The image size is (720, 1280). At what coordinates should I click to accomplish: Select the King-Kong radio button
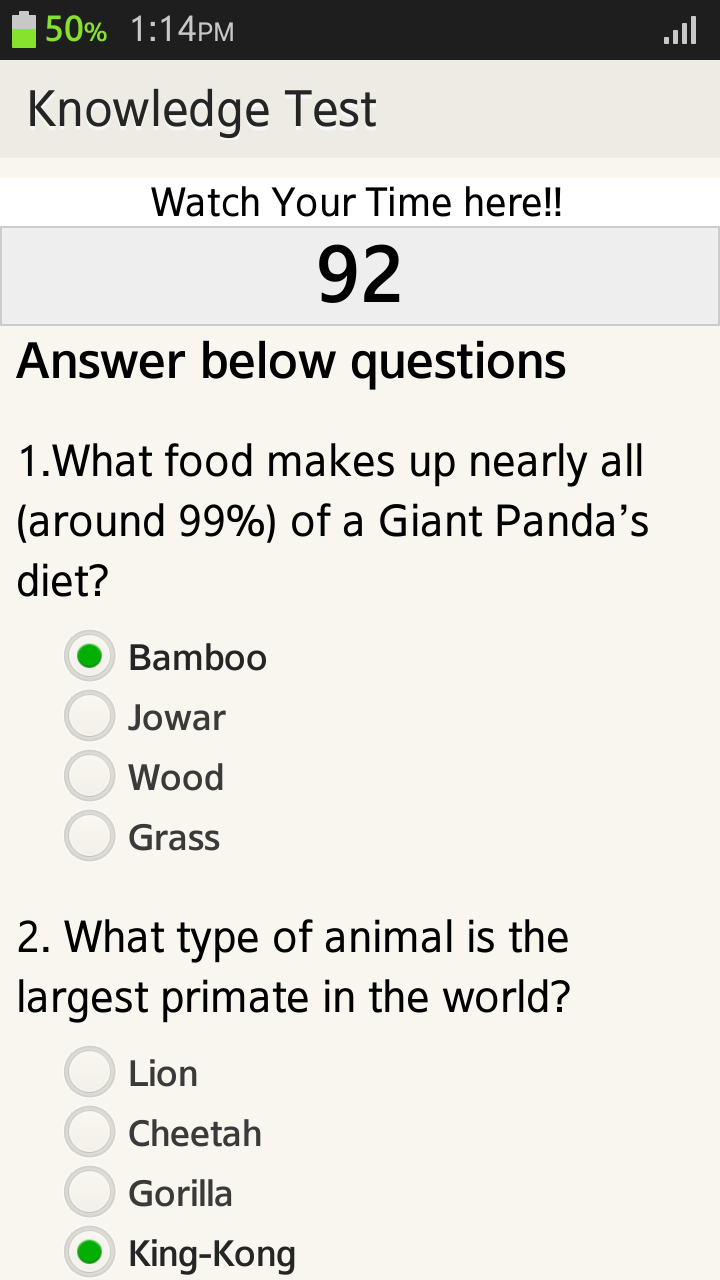tap(90, 1253)
